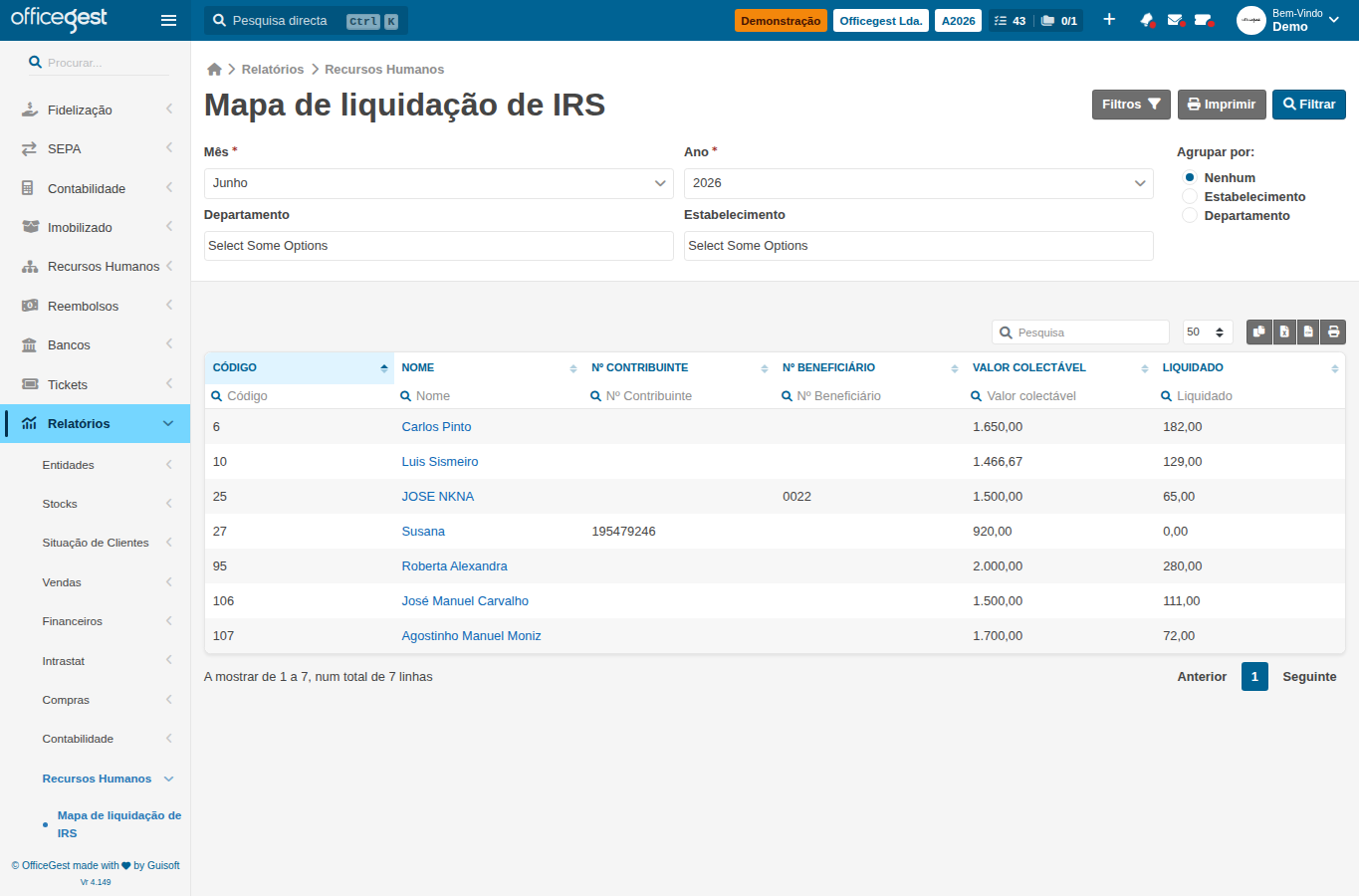Go to the Seguinte page

tap(1309, 677)
